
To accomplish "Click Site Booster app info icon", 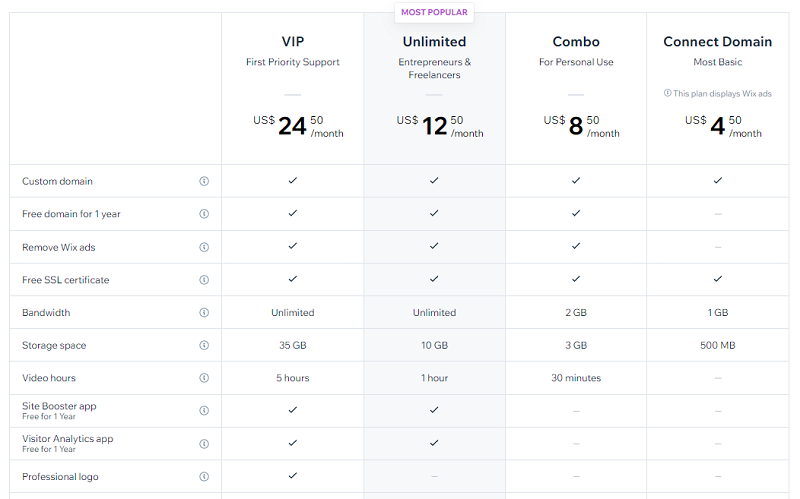I will click(204, 411).
